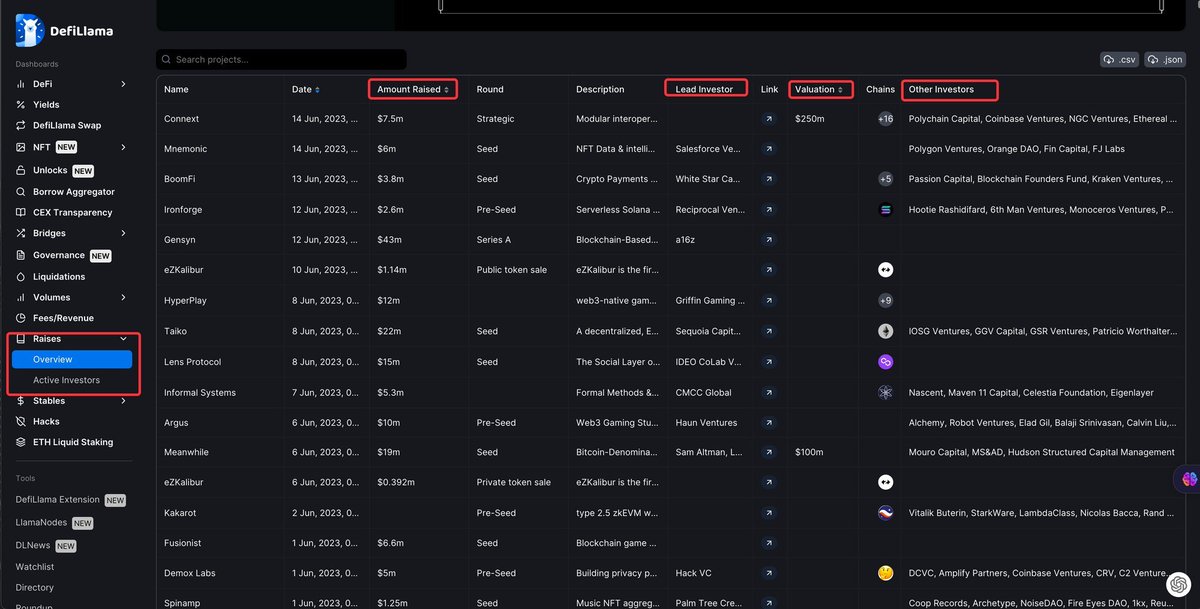Click the DefiLlama logo
Screen dimensions: 1200x609
point(64,31)
